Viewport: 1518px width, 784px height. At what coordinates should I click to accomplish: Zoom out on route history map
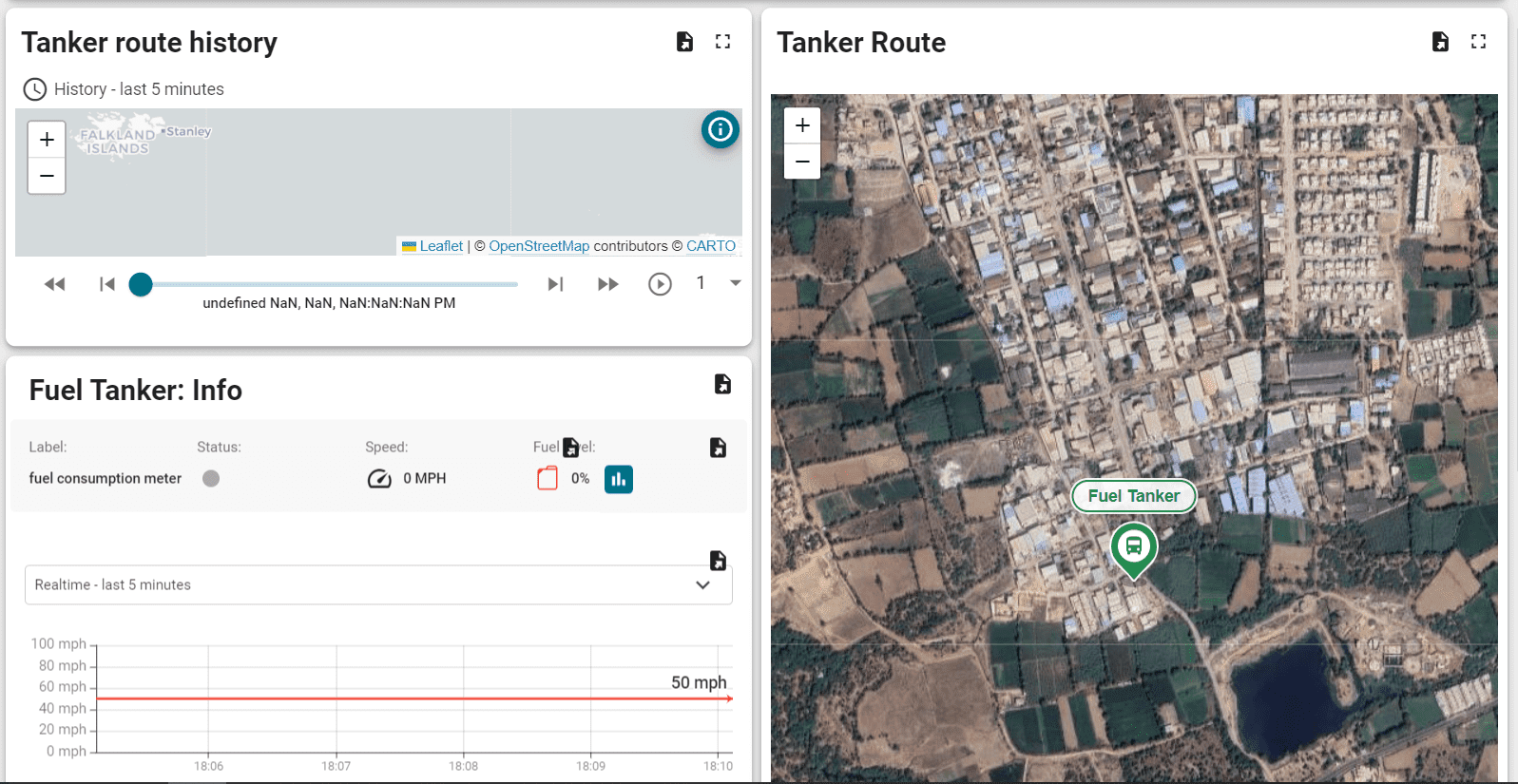(47, 176)
